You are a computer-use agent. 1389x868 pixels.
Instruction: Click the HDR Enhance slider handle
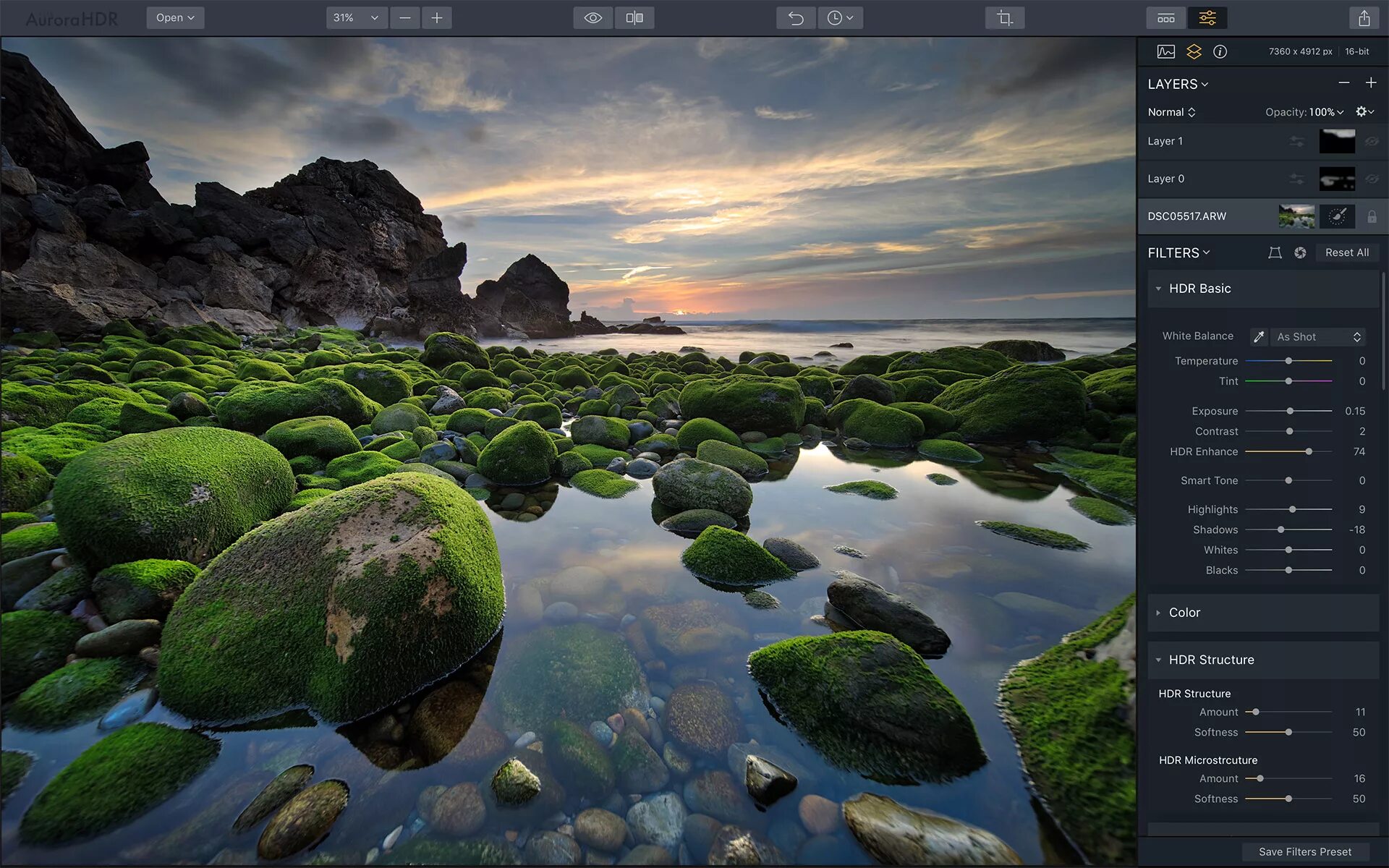1309,451
